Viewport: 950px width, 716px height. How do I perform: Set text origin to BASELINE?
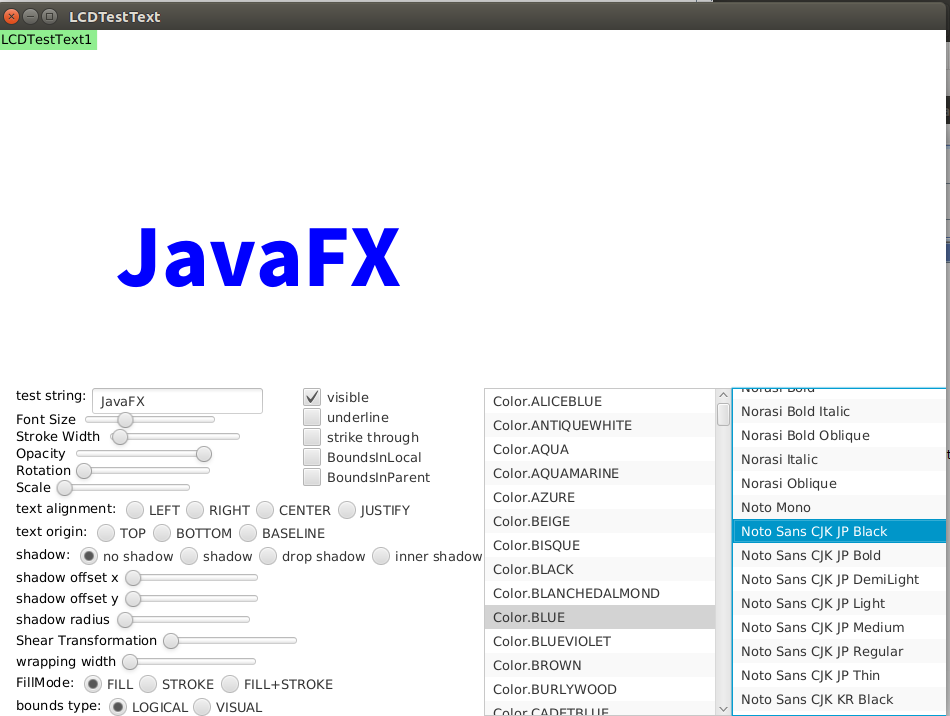click(248, 533)
